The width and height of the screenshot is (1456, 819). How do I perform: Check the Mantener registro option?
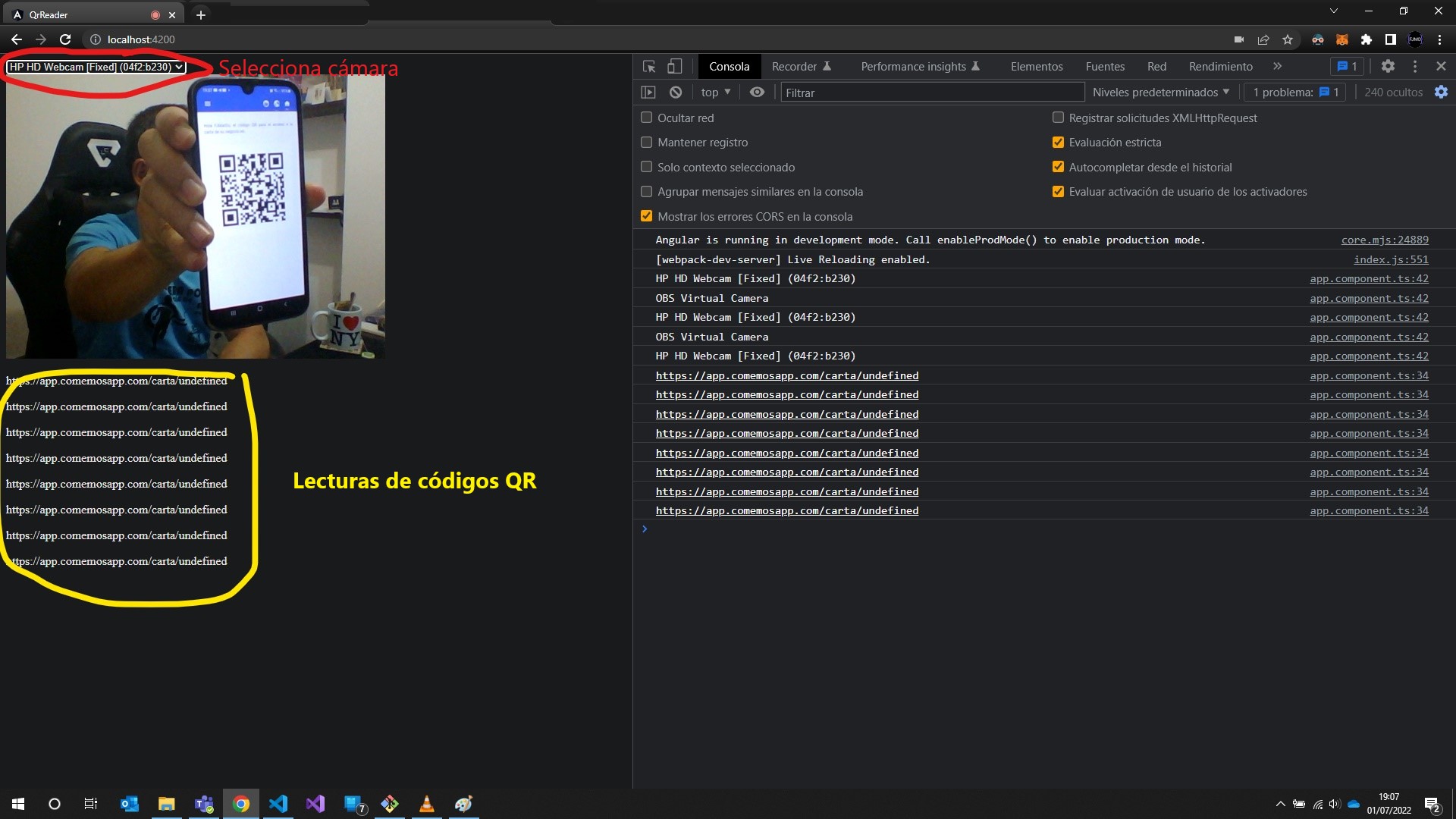[x=647, y=142]
